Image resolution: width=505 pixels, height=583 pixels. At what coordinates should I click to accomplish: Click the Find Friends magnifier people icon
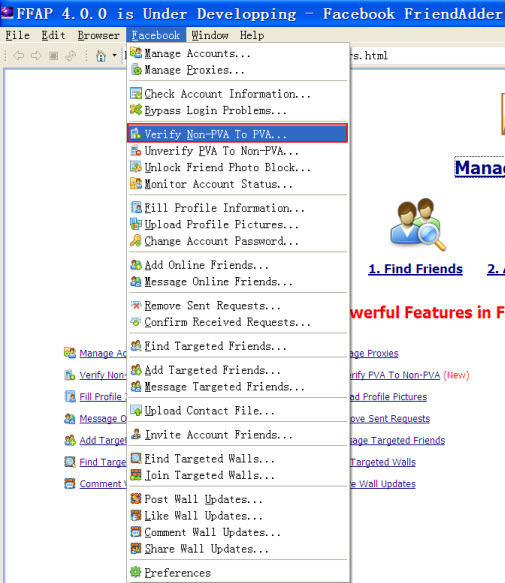pyautogui.click(x=418, y=225)
